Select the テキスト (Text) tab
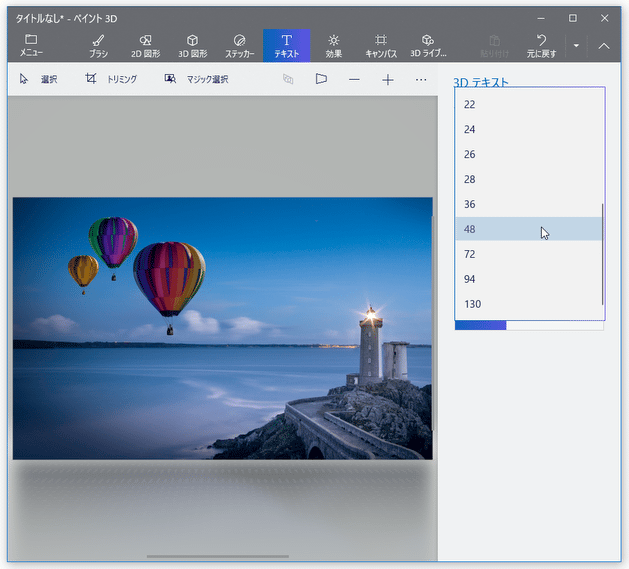Screen dimensions: 629x569 pos(286,46)
